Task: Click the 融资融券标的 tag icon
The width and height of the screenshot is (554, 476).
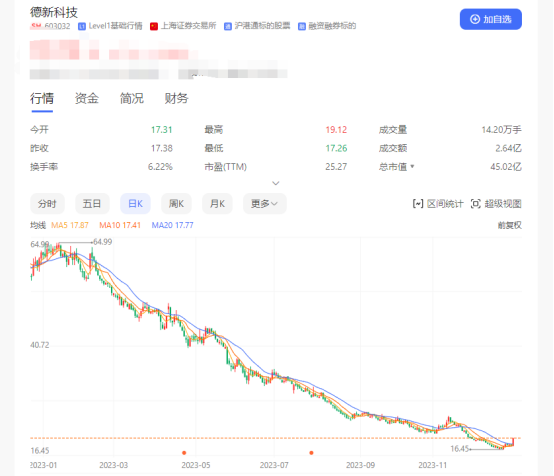Action: point(302,27)
